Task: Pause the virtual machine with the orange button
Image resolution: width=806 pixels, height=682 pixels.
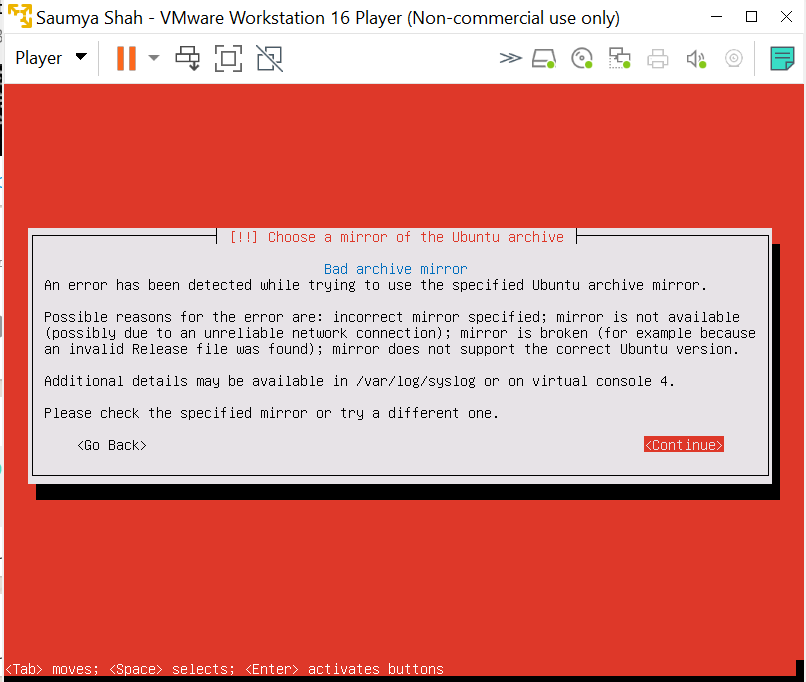Action: tap(126, 58)
